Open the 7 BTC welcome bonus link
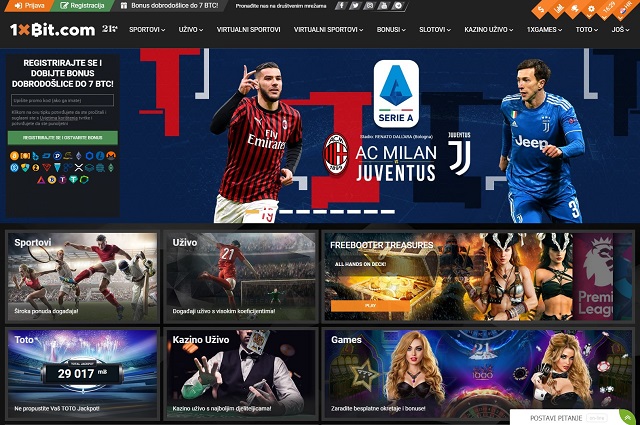The width and height of the screenshot is (640, 425). [169, 6]
